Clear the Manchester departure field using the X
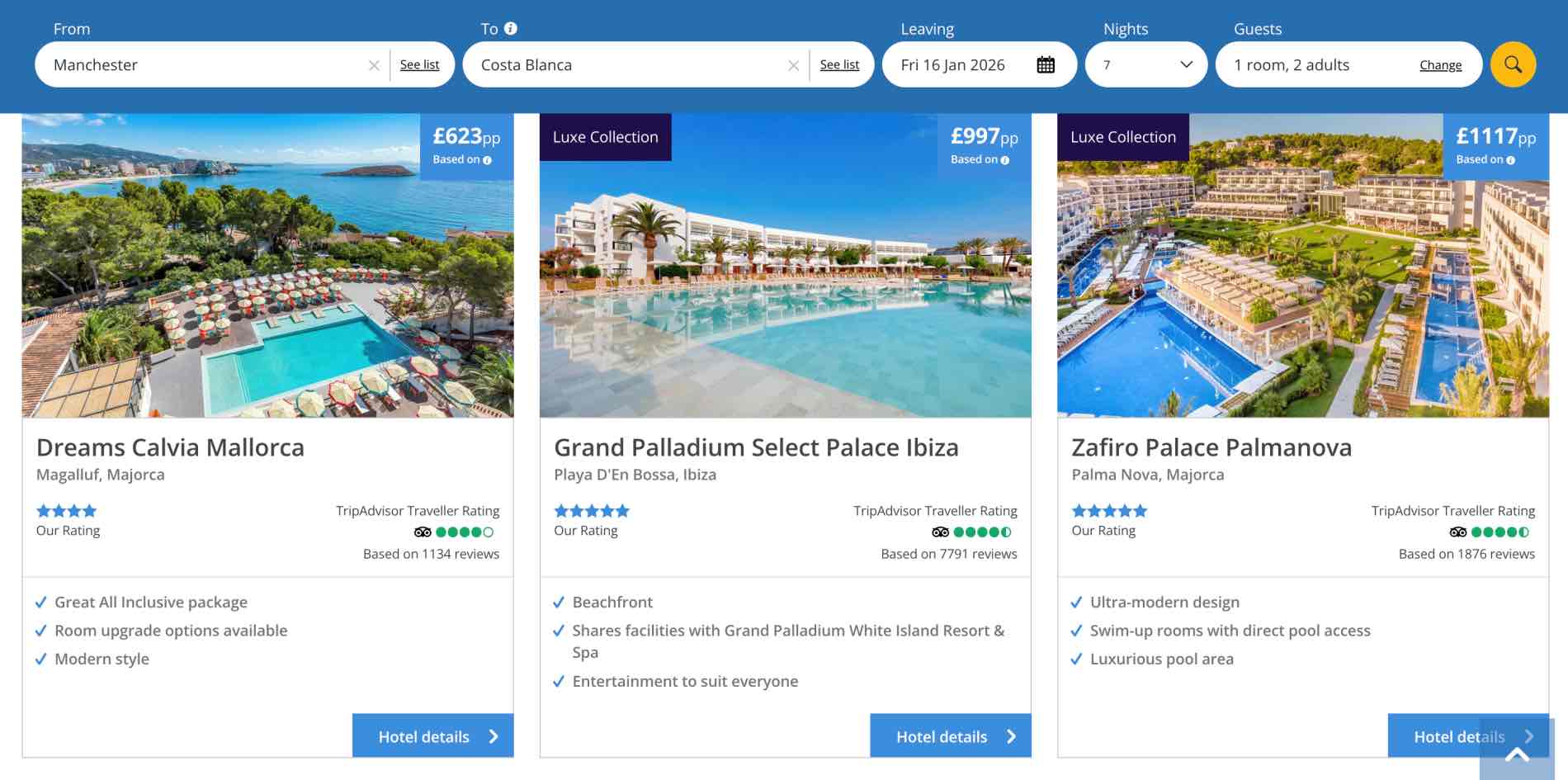1568x780 pixels. [x=375, y=64]
